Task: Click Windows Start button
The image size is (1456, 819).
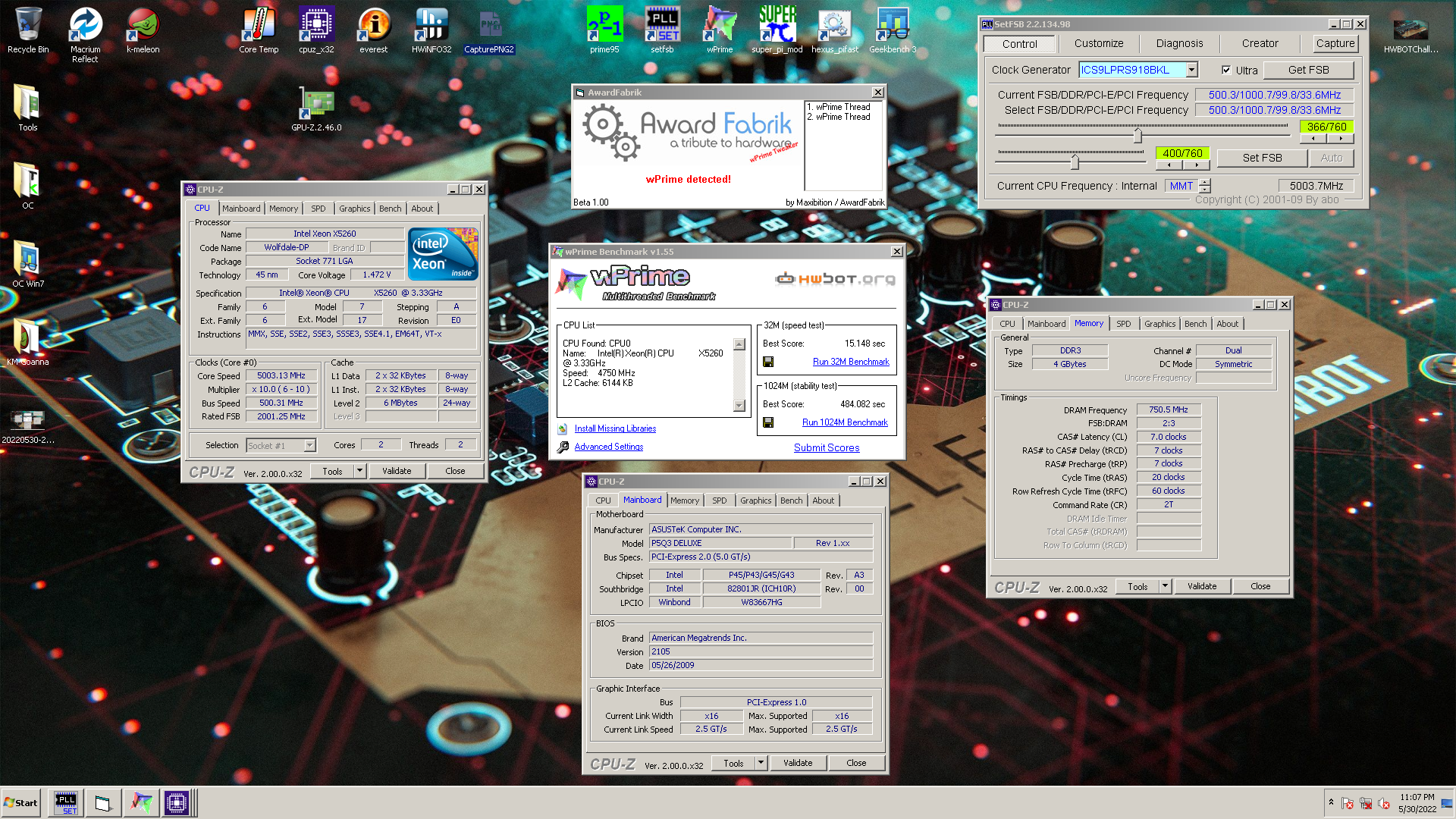Action: click(x=20, y=803)
